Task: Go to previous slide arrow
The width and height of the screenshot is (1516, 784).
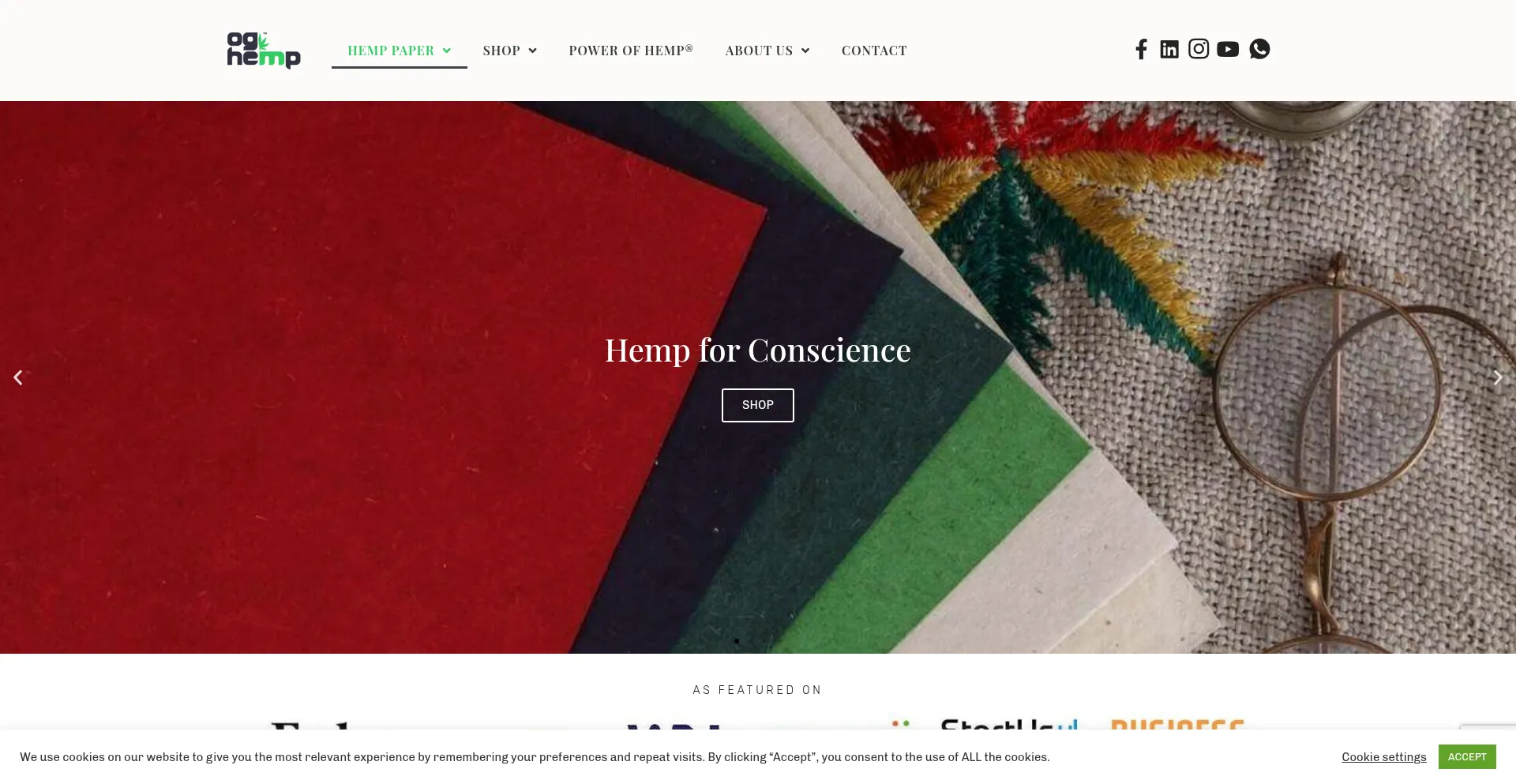Action: click(17, 377)
